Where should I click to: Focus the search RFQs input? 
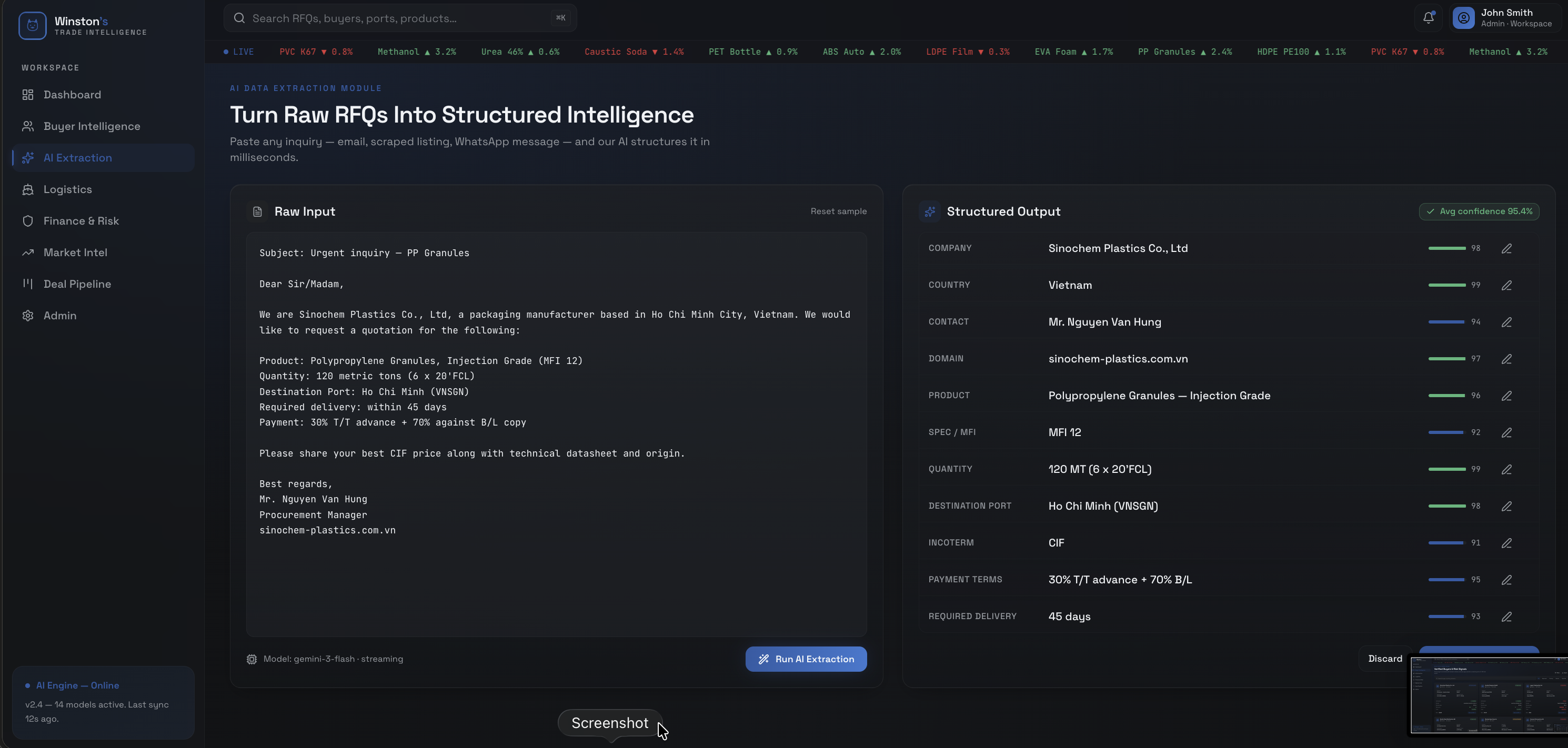[x=400, y=18]
